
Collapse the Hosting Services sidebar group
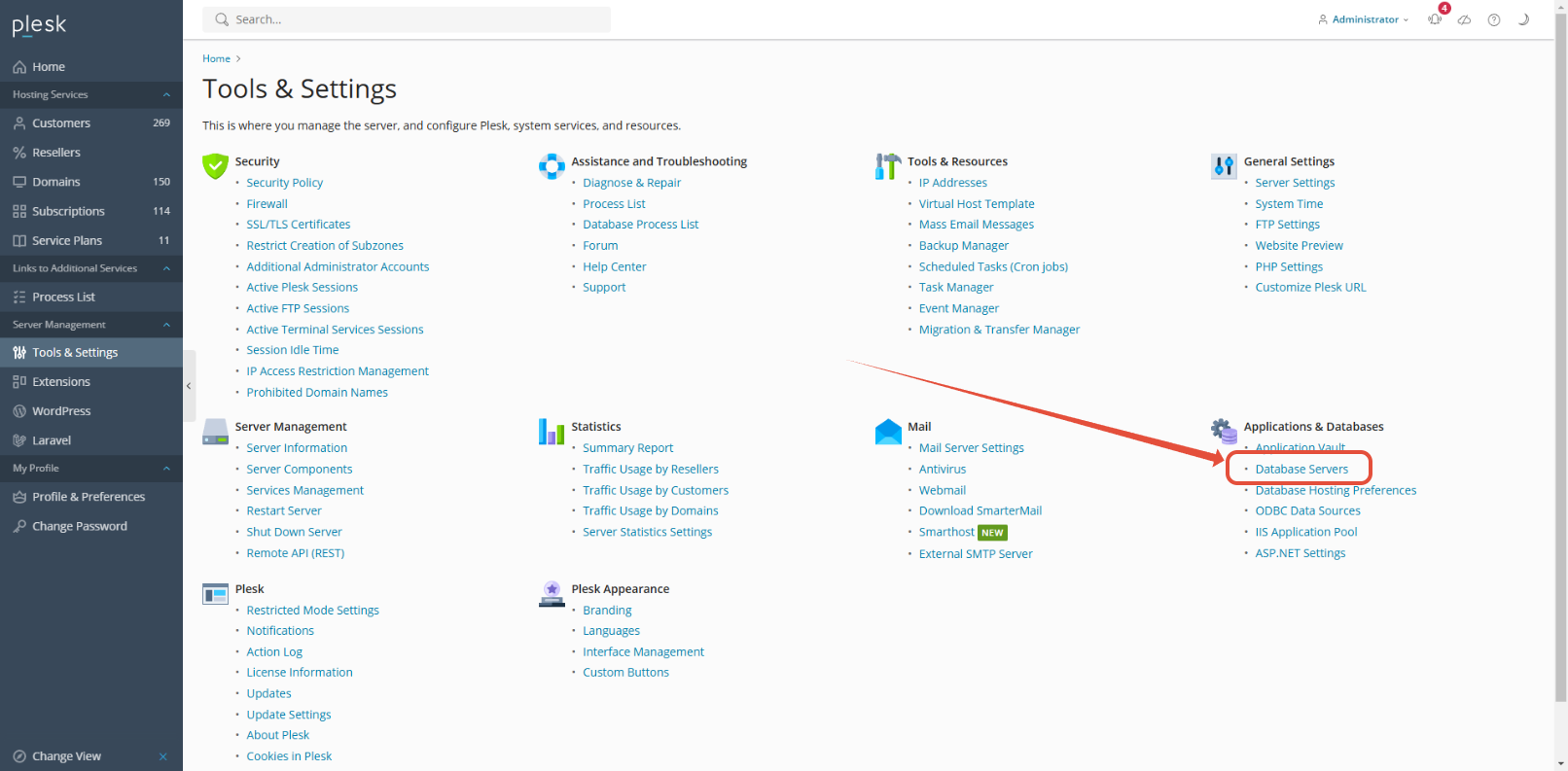pyautogui.click(x=166, y=94)
